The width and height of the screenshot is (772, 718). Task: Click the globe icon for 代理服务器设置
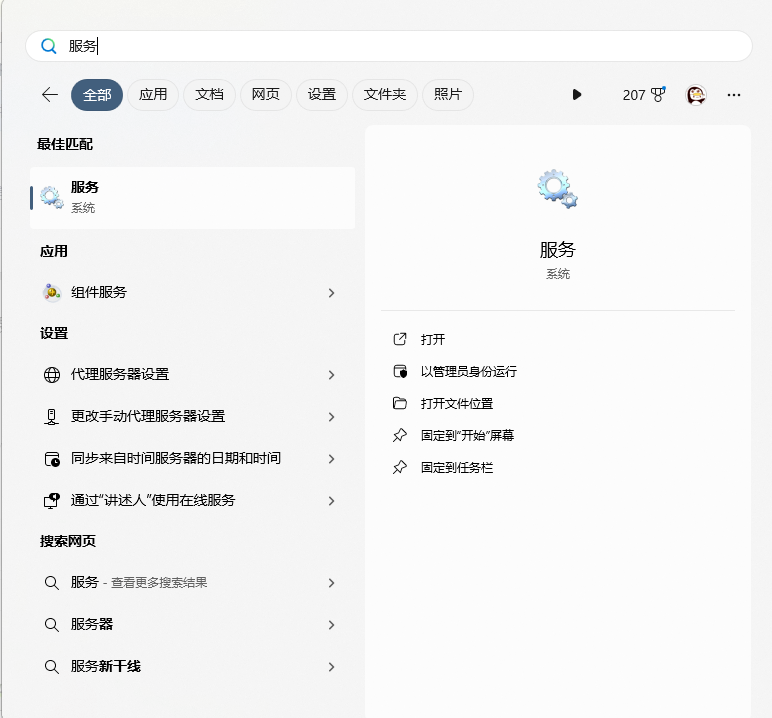pyautogui.click(x=52, y=375)
